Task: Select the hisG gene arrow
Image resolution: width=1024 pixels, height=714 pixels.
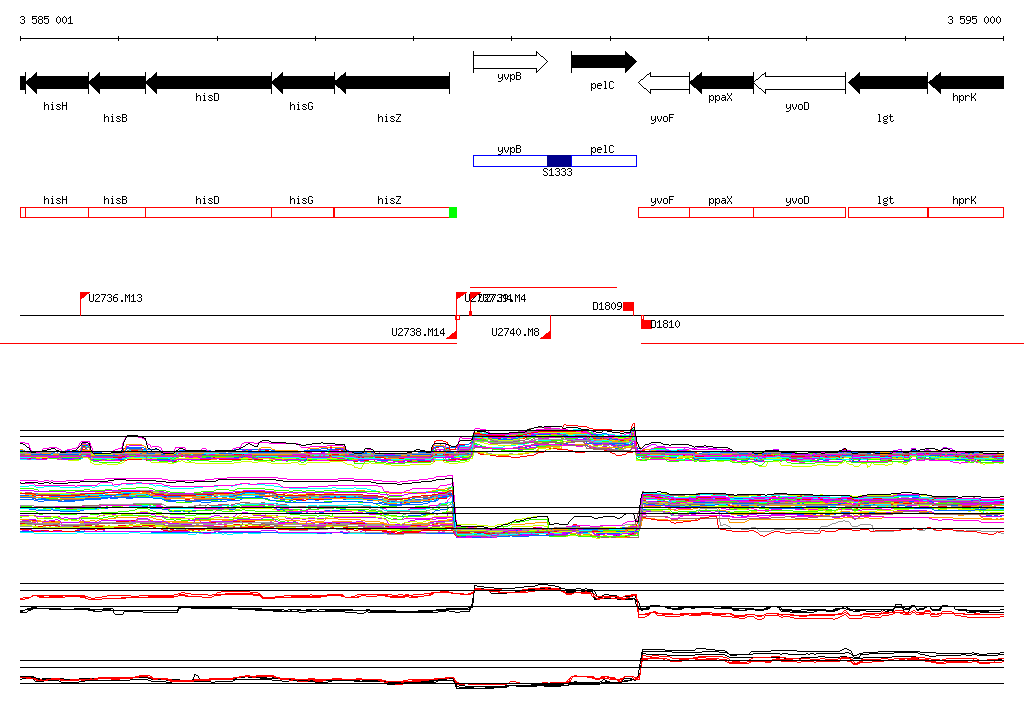Action: (x=303, y=82)
